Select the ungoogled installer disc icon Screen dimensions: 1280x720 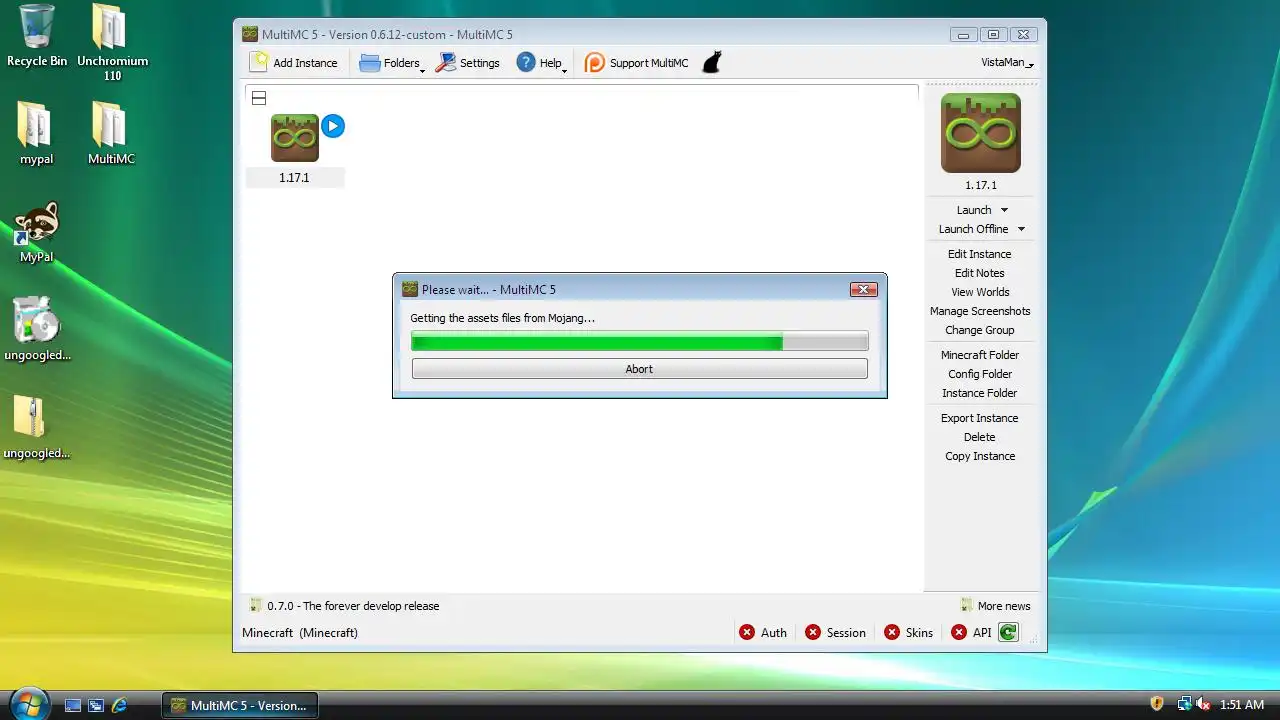(x=37, y=329)
